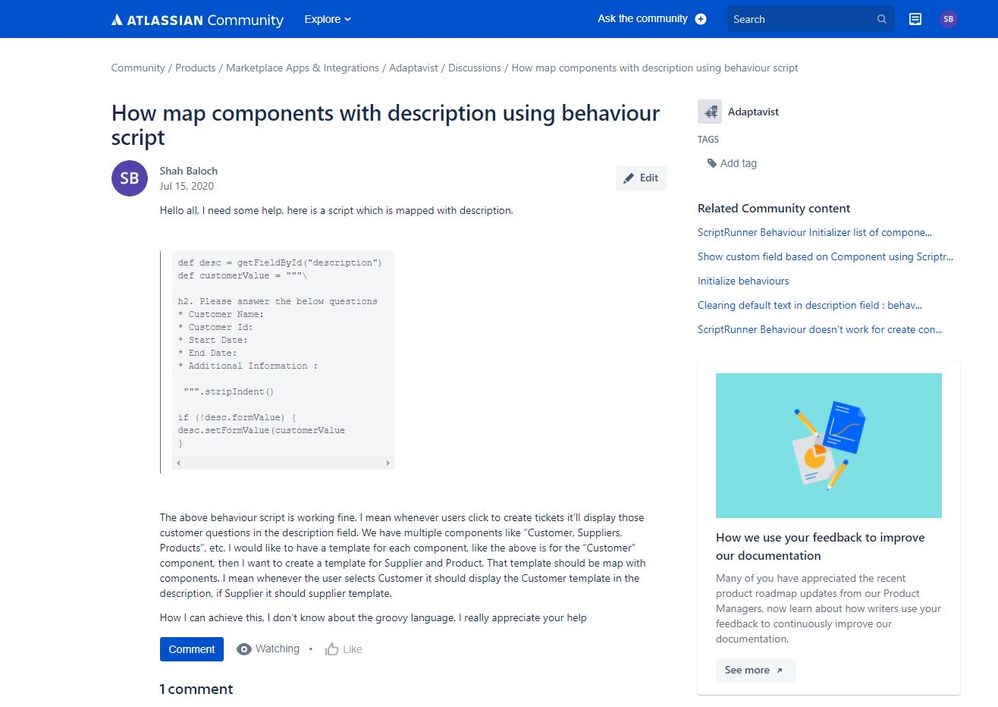
Task: Go to Products breadcrumb
Action: [x=195, y=68]
